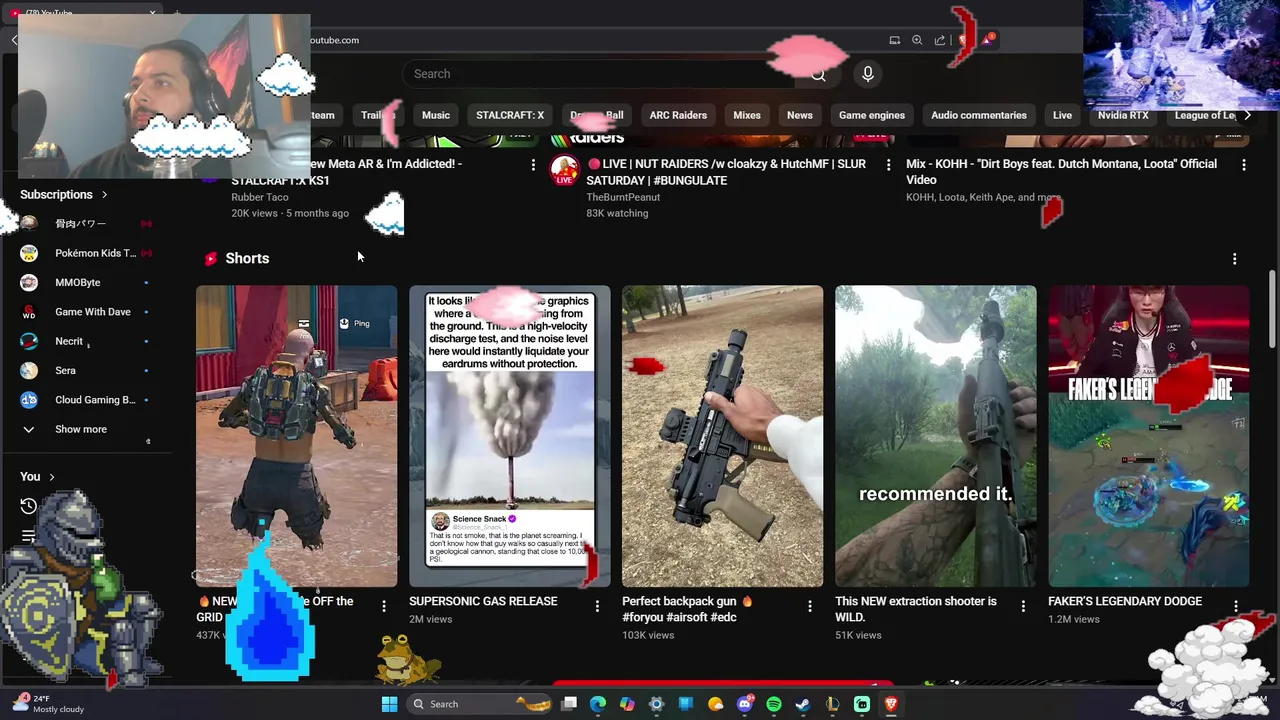The width and height of the screenshot is (1280, 720).
Task: Open TheBurntPeanut channel name link
Action: point(623,197)
